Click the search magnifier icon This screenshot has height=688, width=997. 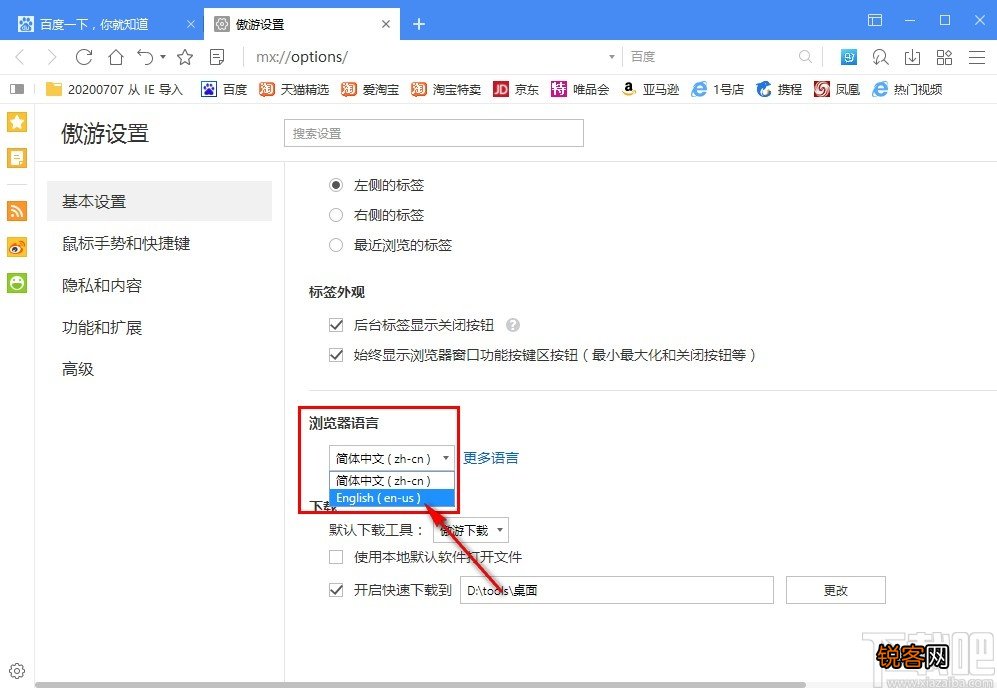pos(806,57)
